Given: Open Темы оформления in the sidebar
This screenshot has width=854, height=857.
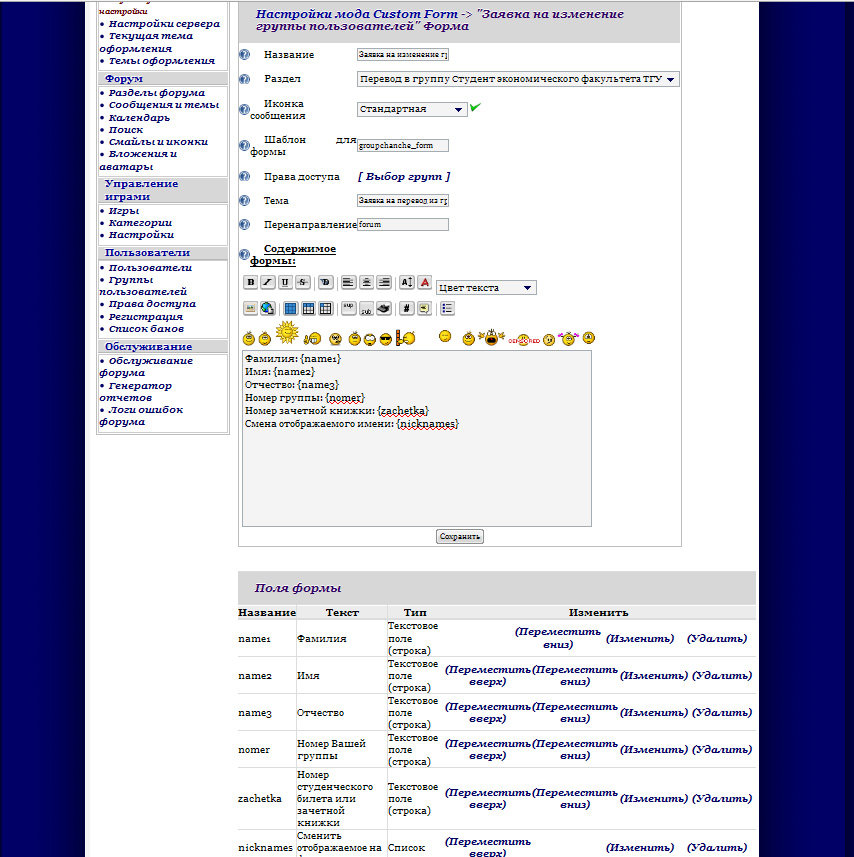Looking at the screenshot, I should pyautogui.click(x=161, y=61).
